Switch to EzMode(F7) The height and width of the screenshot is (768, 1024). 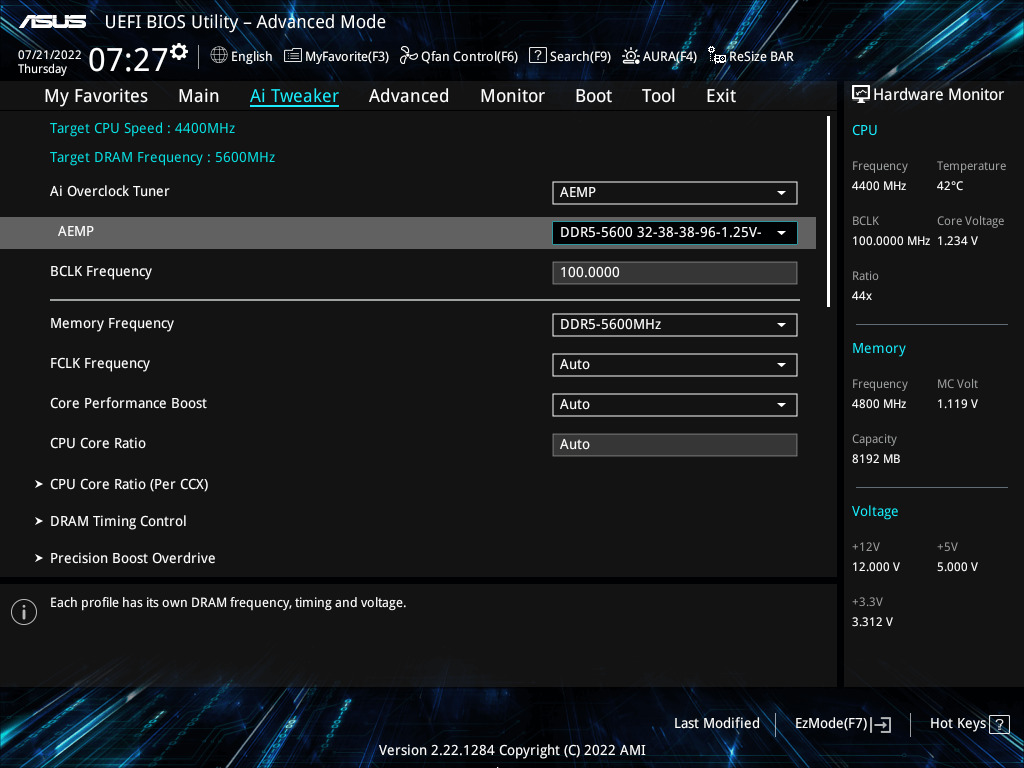coord(843,724)
